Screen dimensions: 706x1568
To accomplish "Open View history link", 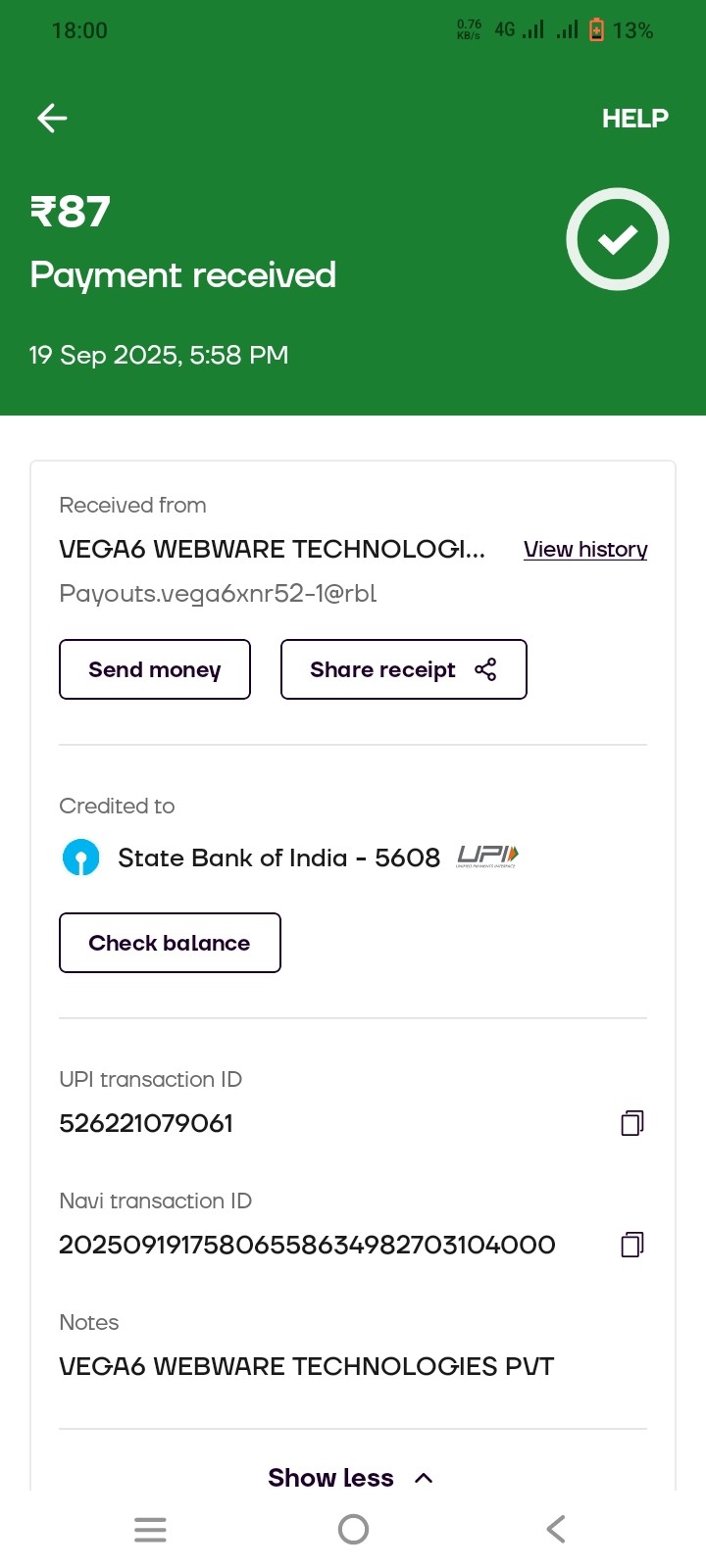I will 585,549.
